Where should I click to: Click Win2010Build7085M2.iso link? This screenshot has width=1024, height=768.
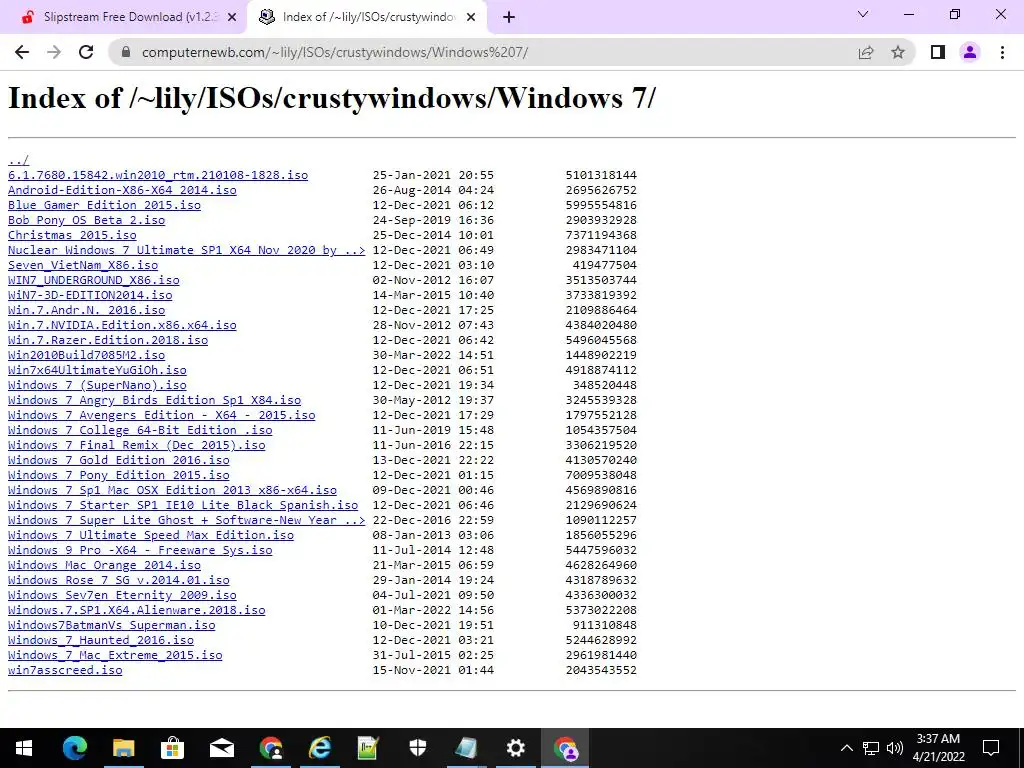click(x=86, y=355)
